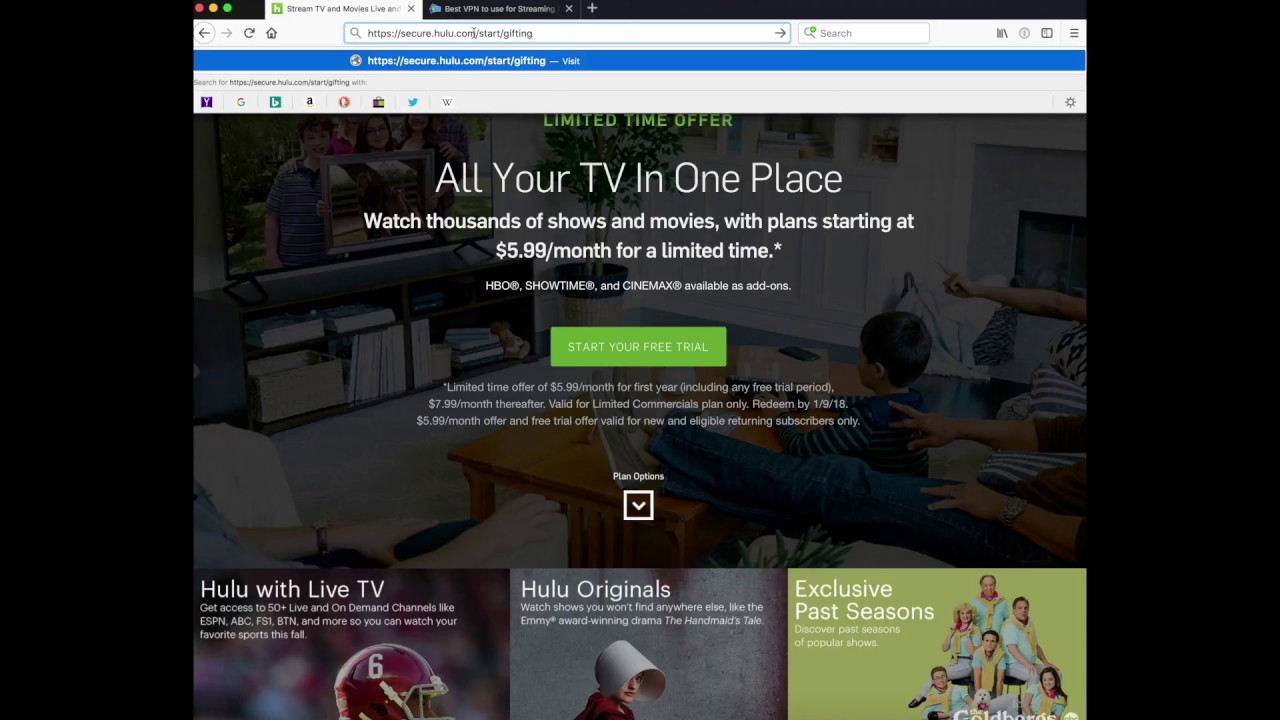The height and width of the screenshot is (720, 1280).
Task: Open the Exclusive Past Seasons card
Action: coord(937,644)
